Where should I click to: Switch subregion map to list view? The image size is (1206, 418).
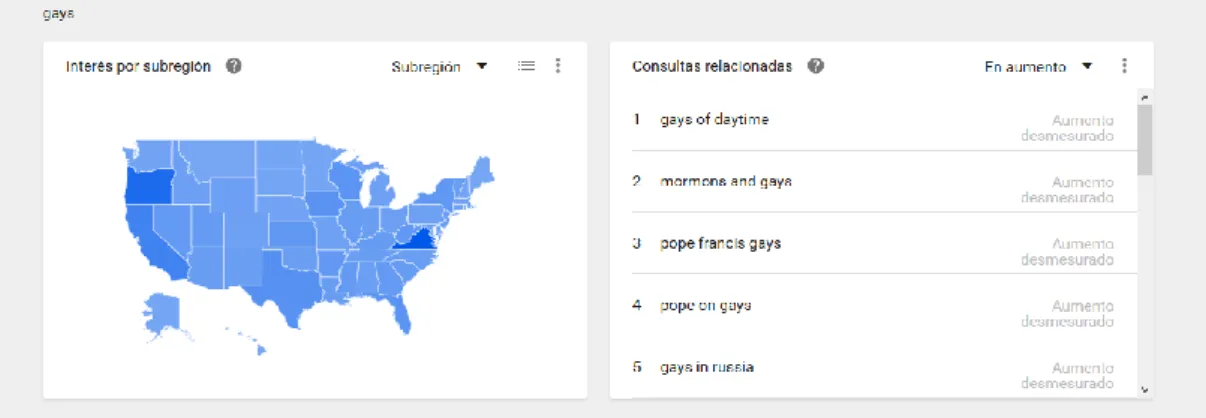(526, 66)
